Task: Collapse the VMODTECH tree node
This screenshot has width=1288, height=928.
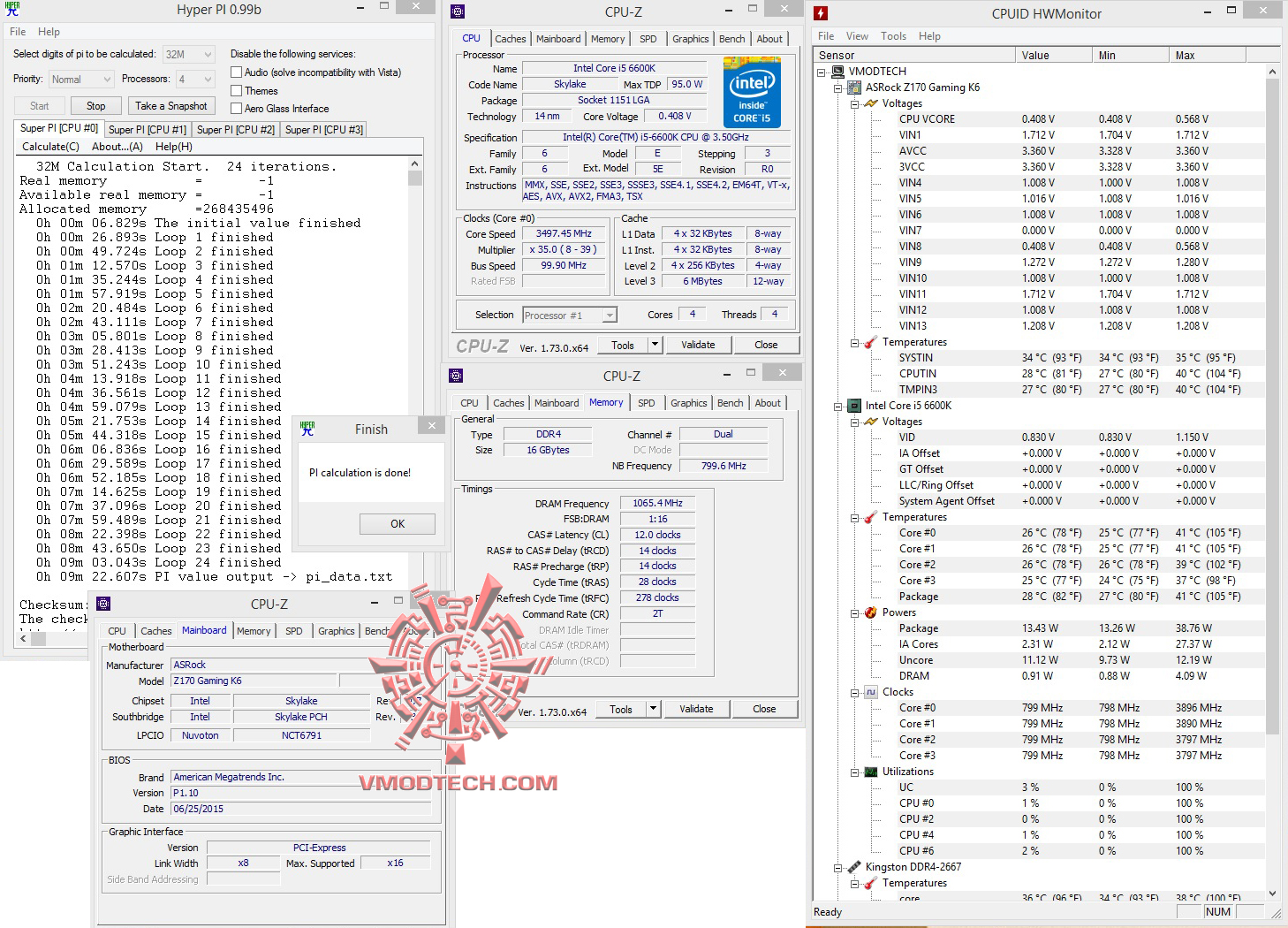Action: click(821, 72)
